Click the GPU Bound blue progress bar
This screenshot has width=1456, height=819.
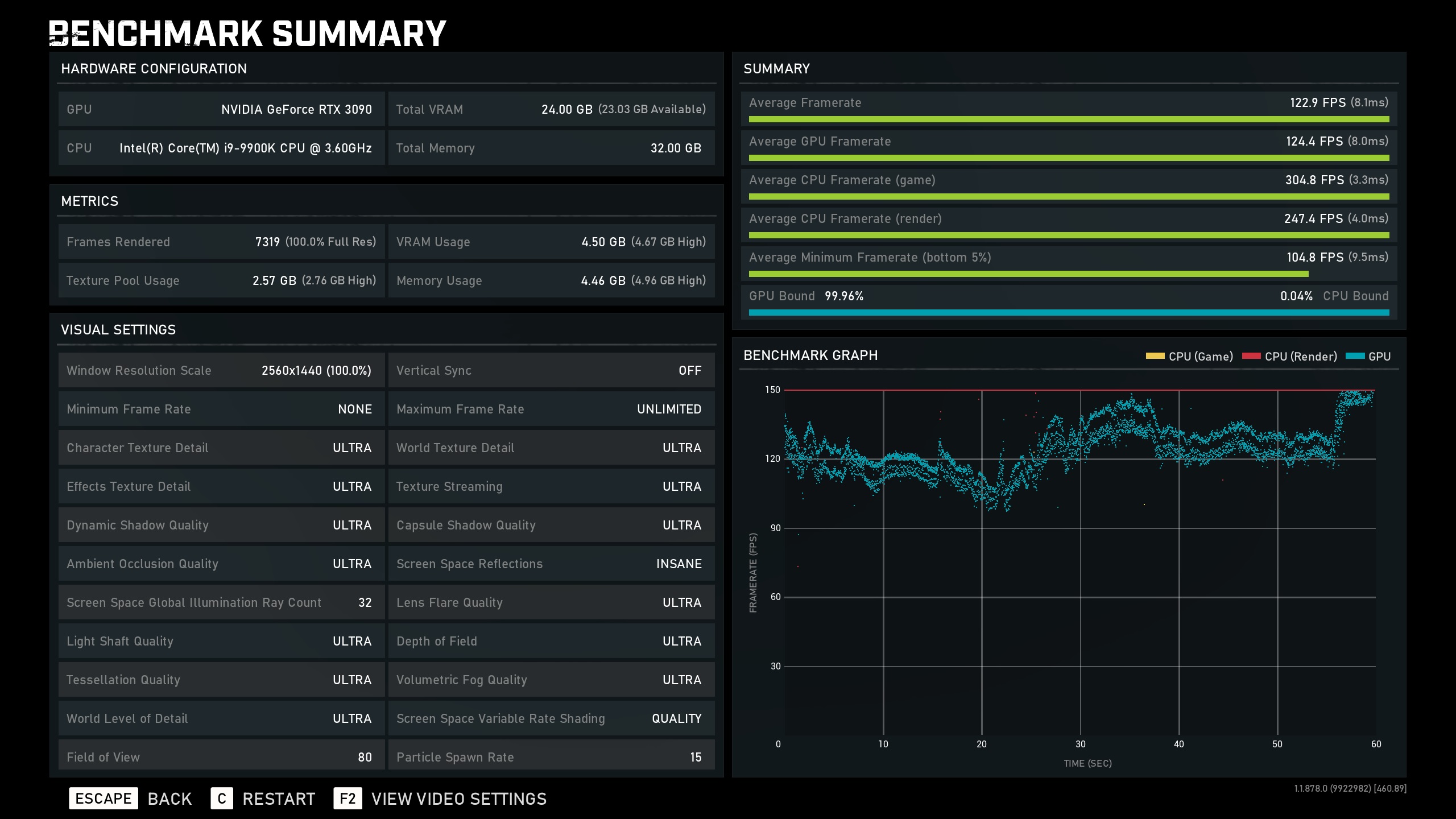1068,312
